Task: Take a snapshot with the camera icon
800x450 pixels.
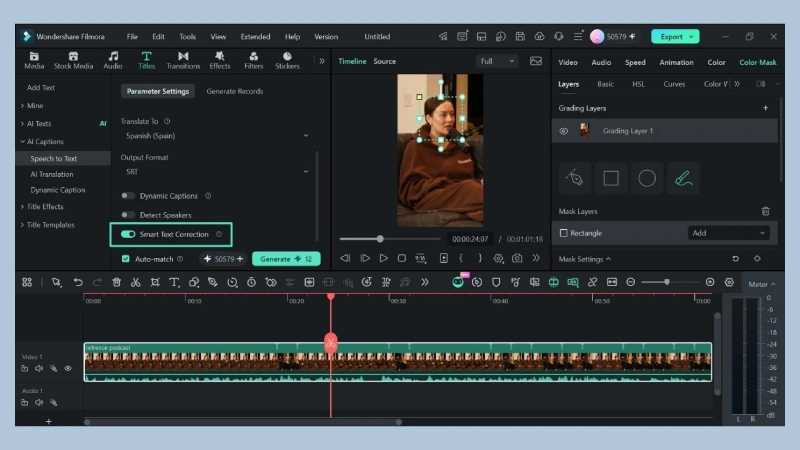Action: tap(517, 258)
